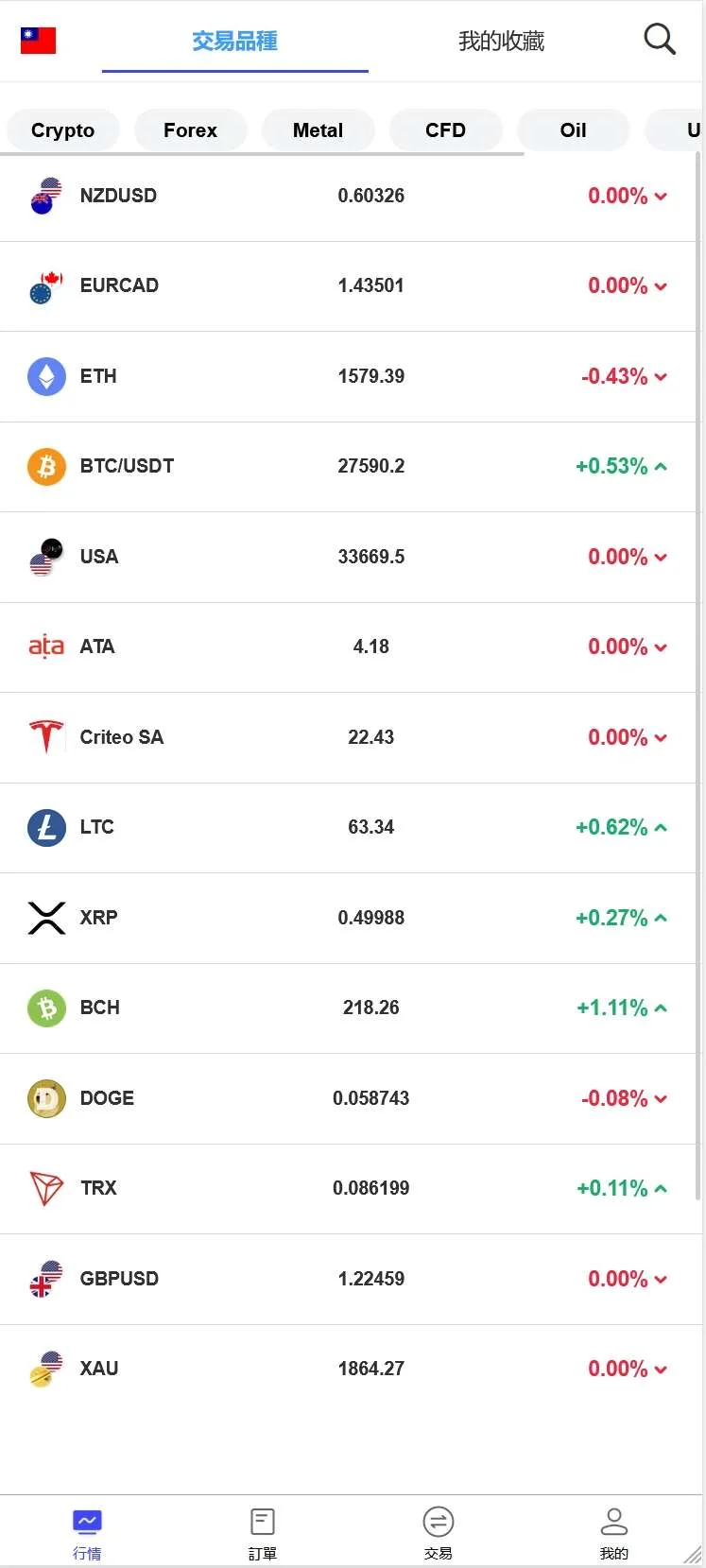Filter by Crypto category

pos(62,130)
